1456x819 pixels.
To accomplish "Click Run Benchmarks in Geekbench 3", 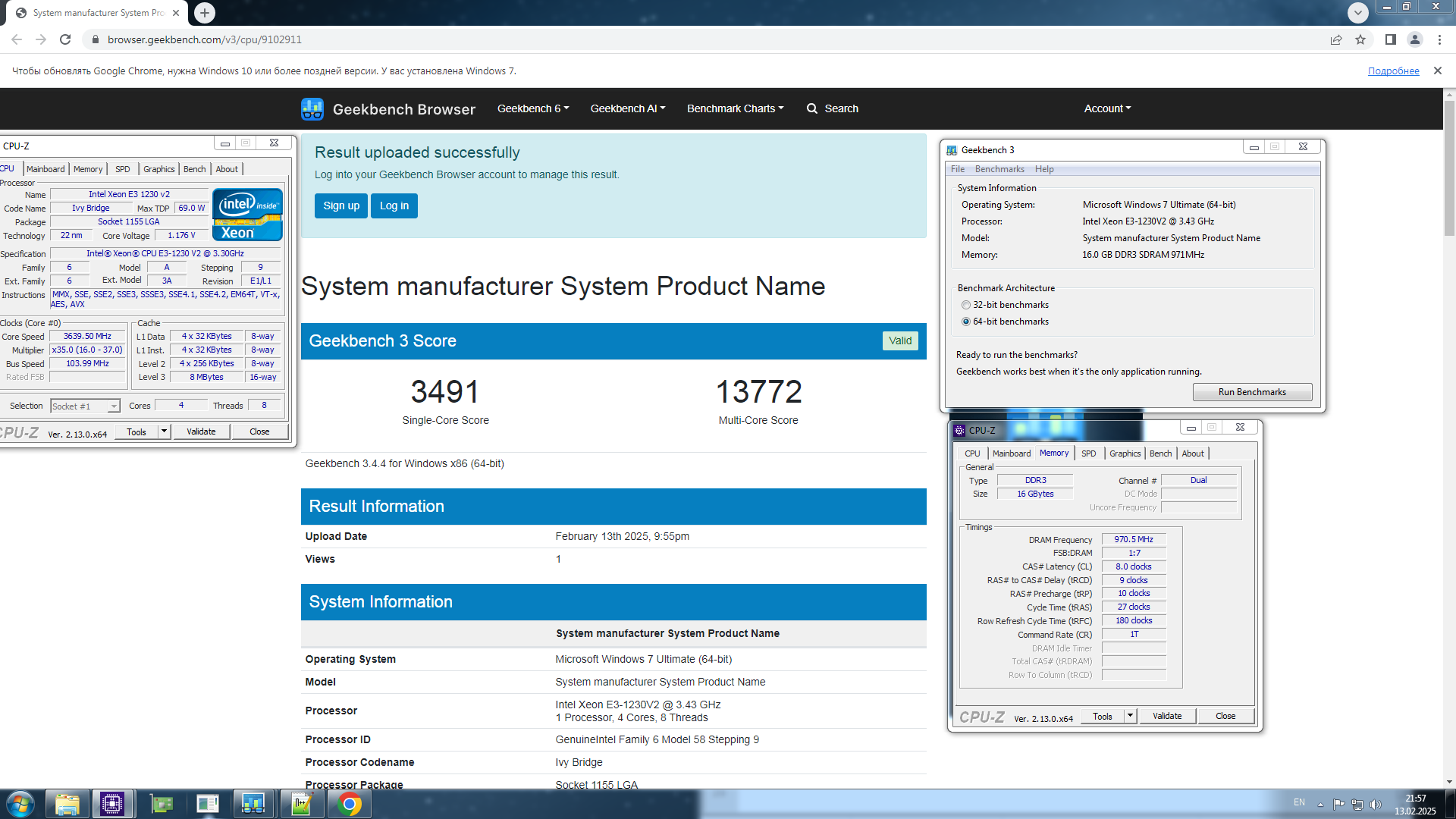I will pyautogui.click(x=1252, y=392).
